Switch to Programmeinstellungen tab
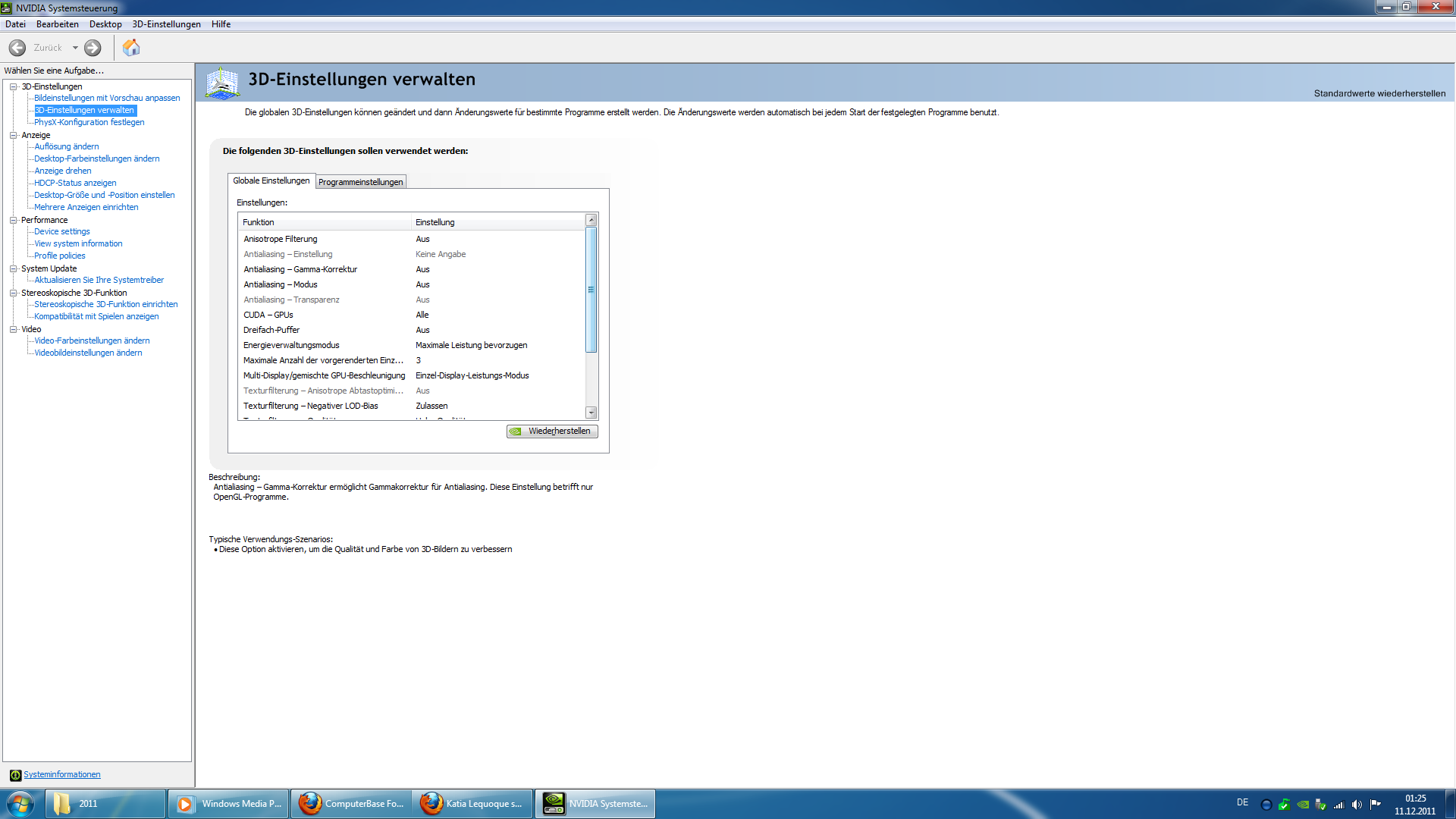This screenshot has width=1456, height=819. pyautogui.click(x=361, y=182)
